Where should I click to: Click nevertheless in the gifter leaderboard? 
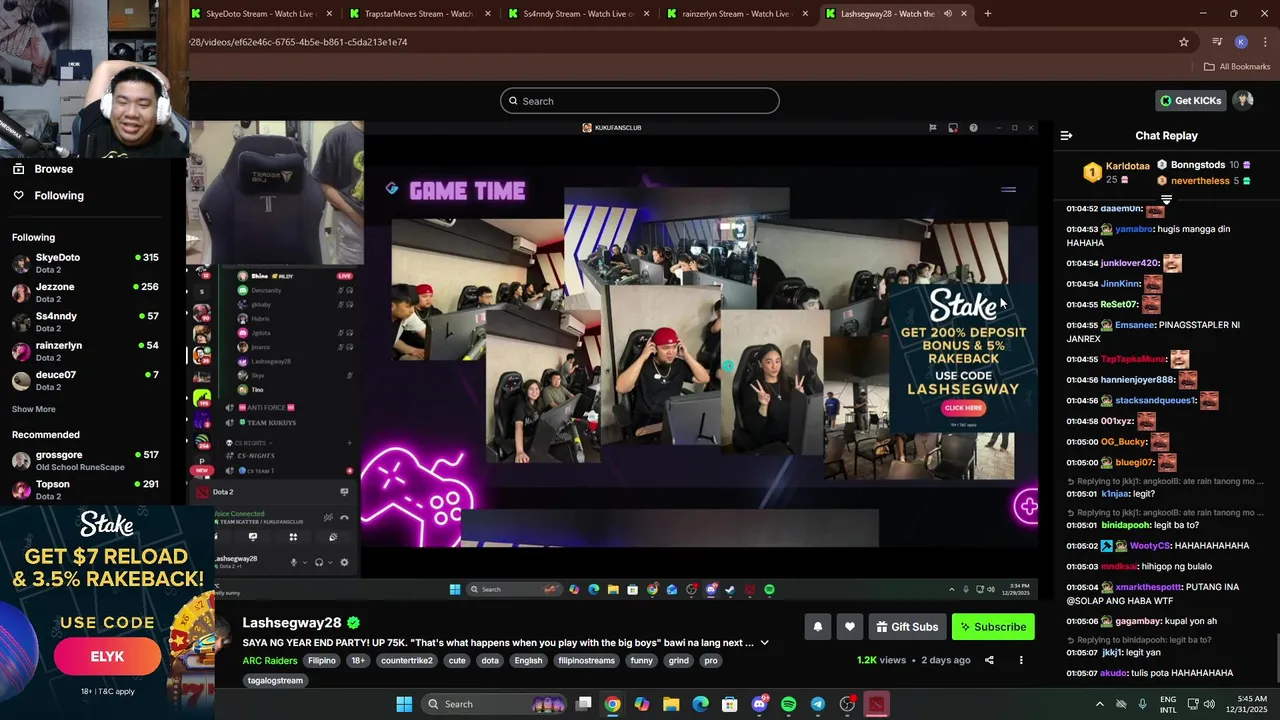point(1200,181)
